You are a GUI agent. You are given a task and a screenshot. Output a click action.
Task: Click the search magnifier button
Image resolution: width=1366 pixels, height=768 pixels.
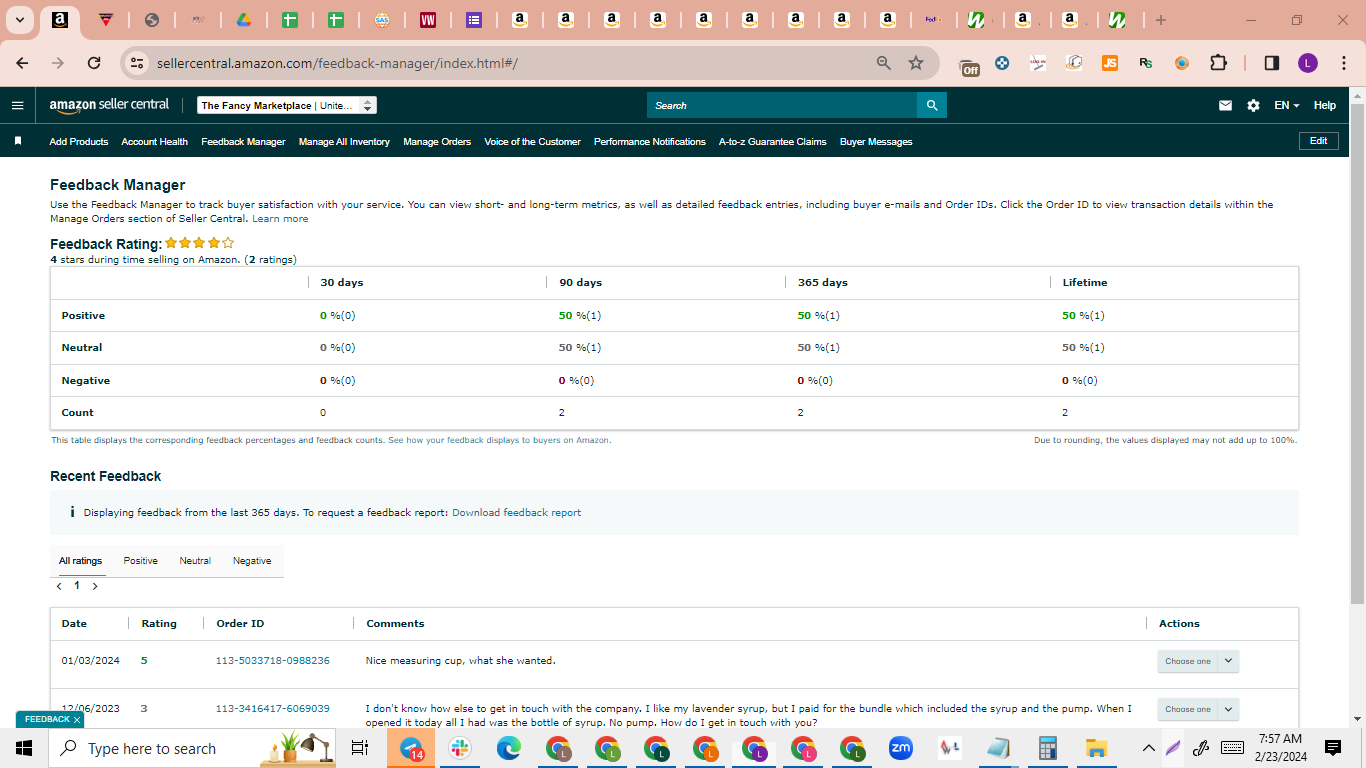pyautogui.click(x=932, y=105)
